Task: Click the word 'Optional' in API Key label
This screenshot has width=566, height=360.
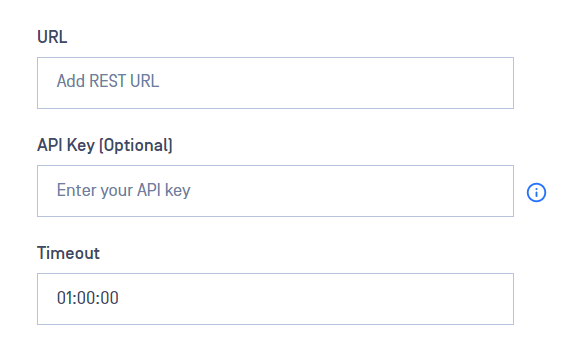Action: (x=136, y=145)
